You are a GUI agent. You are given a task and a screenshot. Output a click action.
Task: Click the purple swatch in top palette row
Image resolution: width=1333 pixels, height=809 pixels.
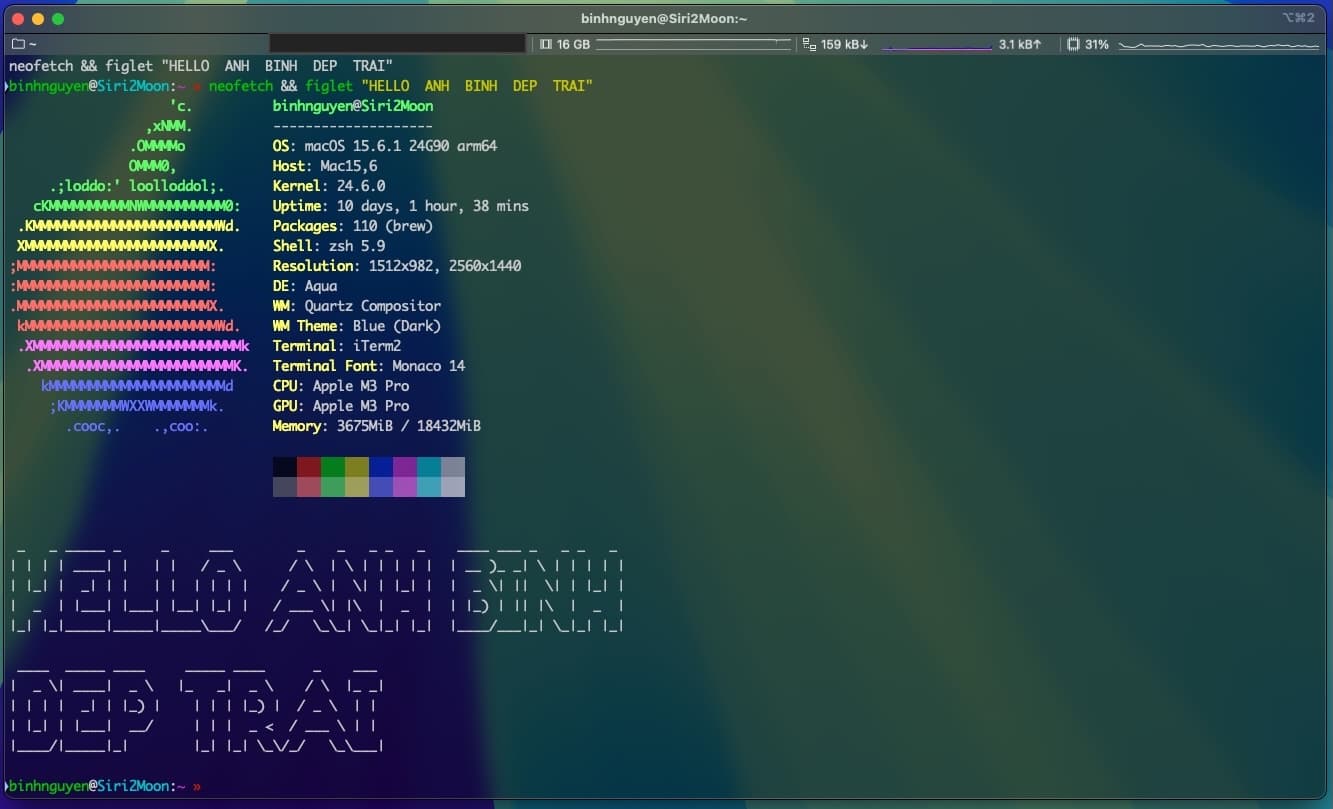[x=405, y=467]
